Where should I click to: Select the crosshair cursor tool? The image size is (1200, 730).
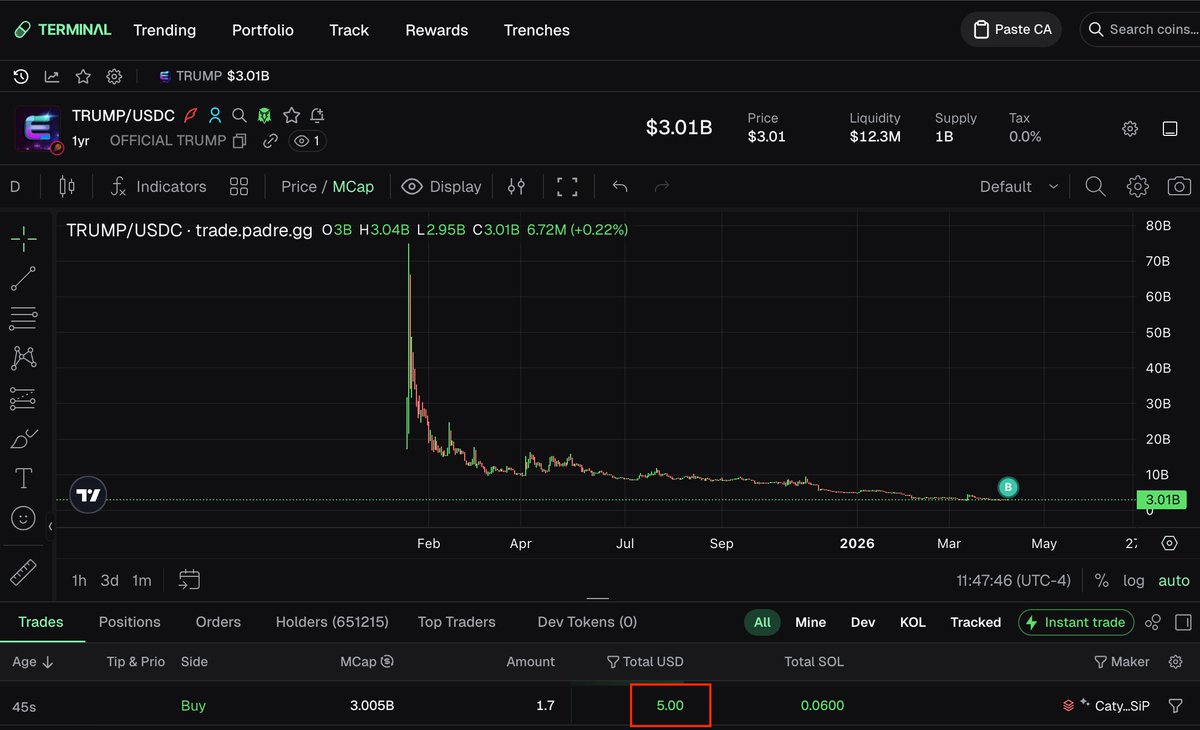23,237
